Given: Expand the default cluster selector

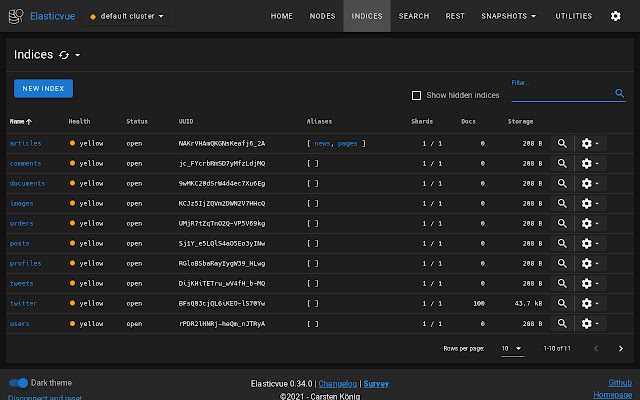Looking at the screenshot, I should click(128, 16).
